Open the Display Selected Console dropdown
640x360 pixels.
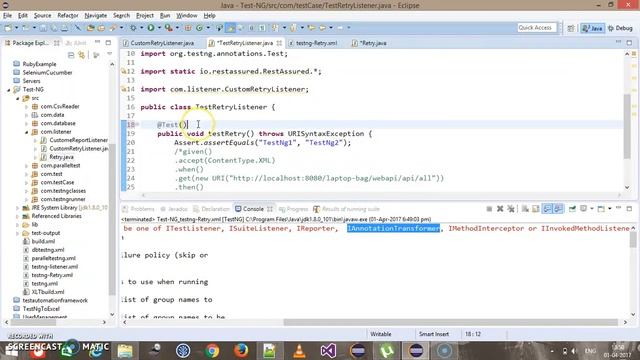pyautogui.click(x=592, y=209)
